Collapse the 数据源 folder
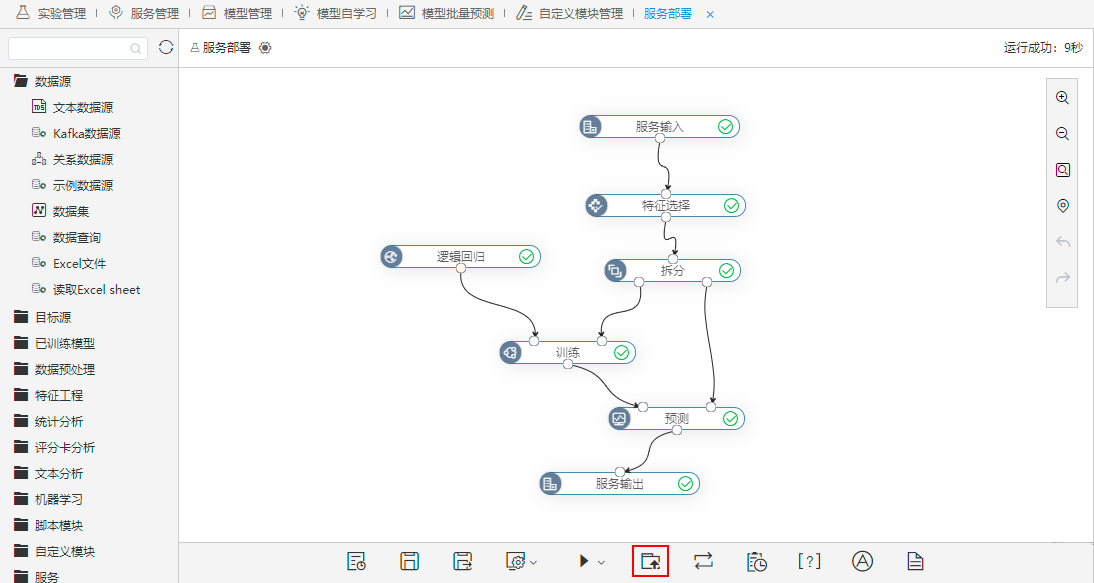This screenshot has width=1094, height=583. click(x=43, y=82)
